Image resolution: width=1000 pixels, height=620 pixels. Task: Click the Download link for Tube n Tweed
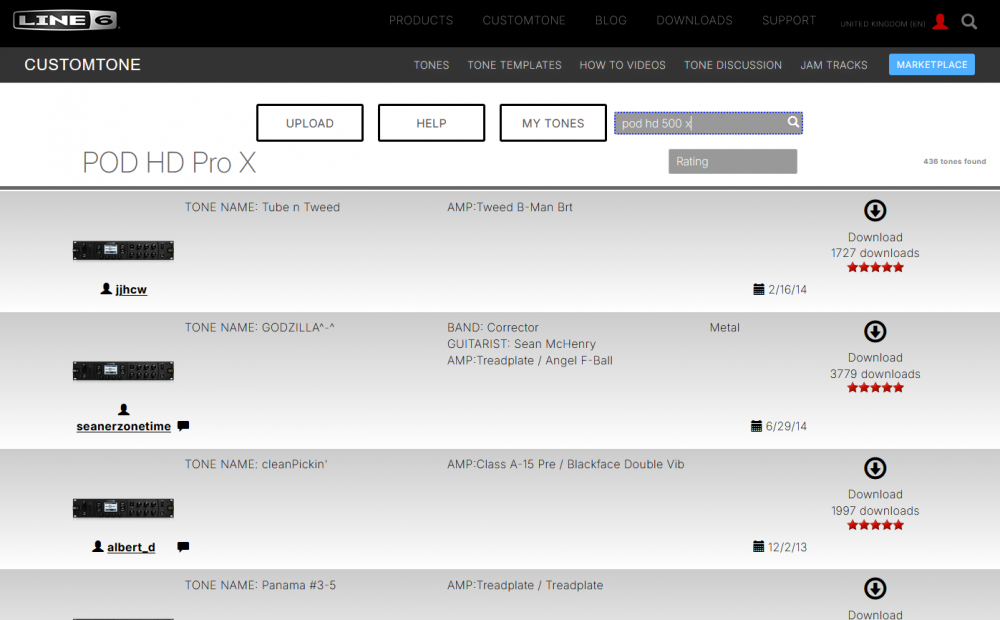[875, 237]
